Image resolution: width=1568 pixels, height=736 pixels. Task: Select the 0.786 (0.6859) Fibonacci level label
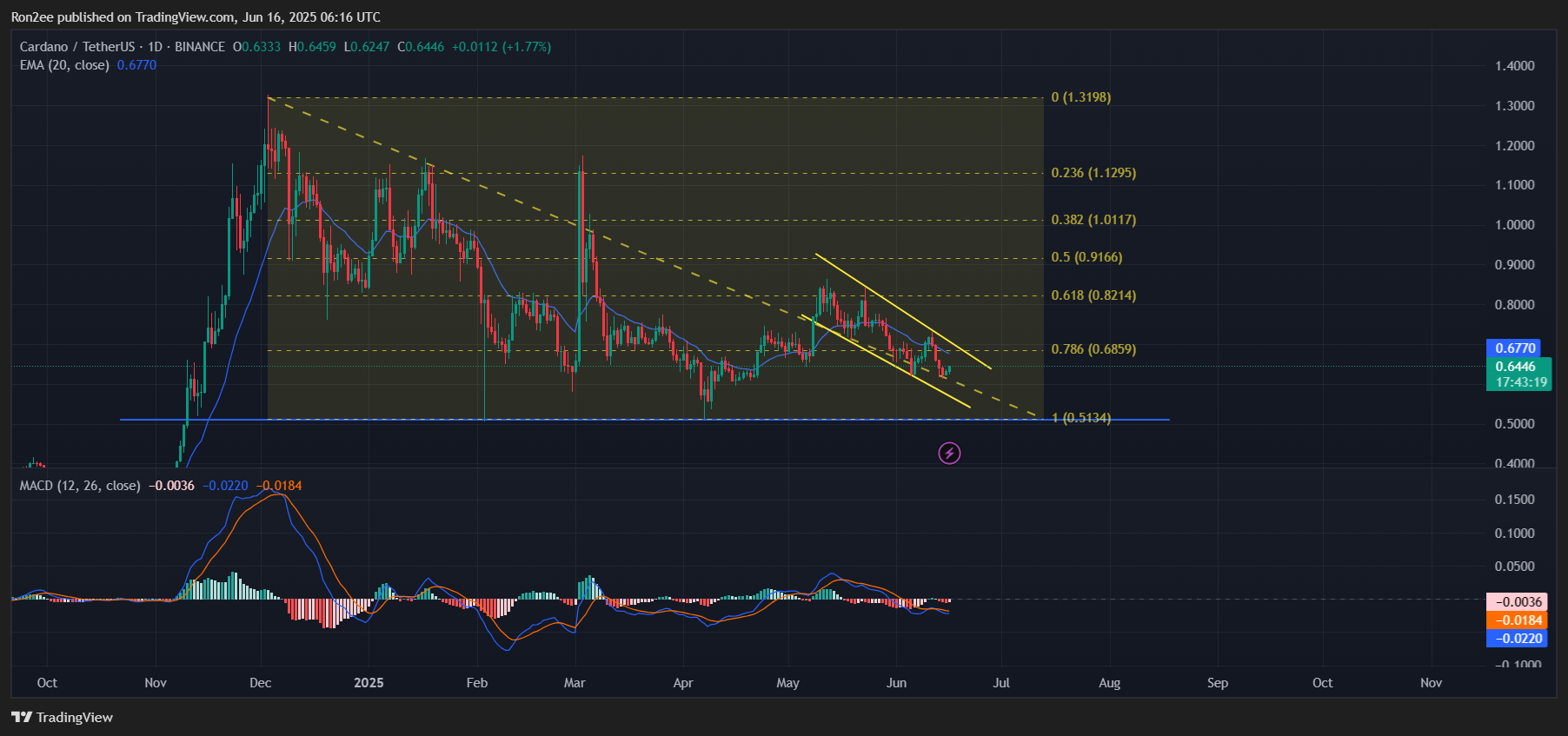pos(1093,349)
